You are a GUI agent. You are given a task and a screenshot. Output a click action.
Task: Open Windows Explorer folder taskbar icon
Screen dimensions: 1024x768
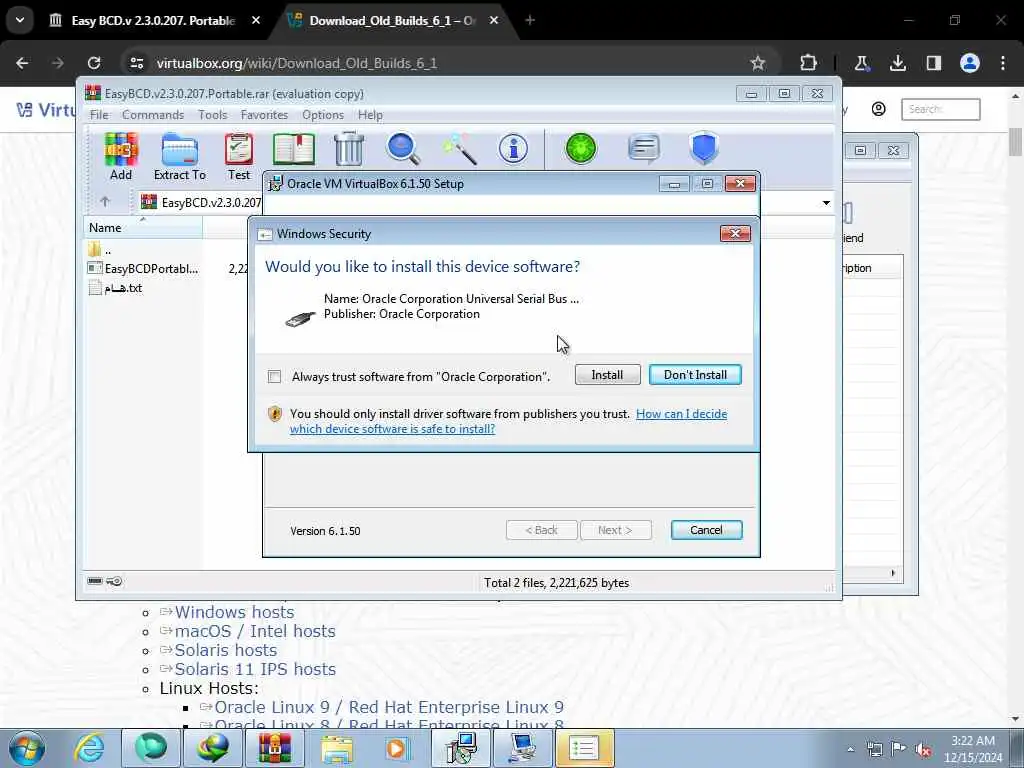click(336, 748)
